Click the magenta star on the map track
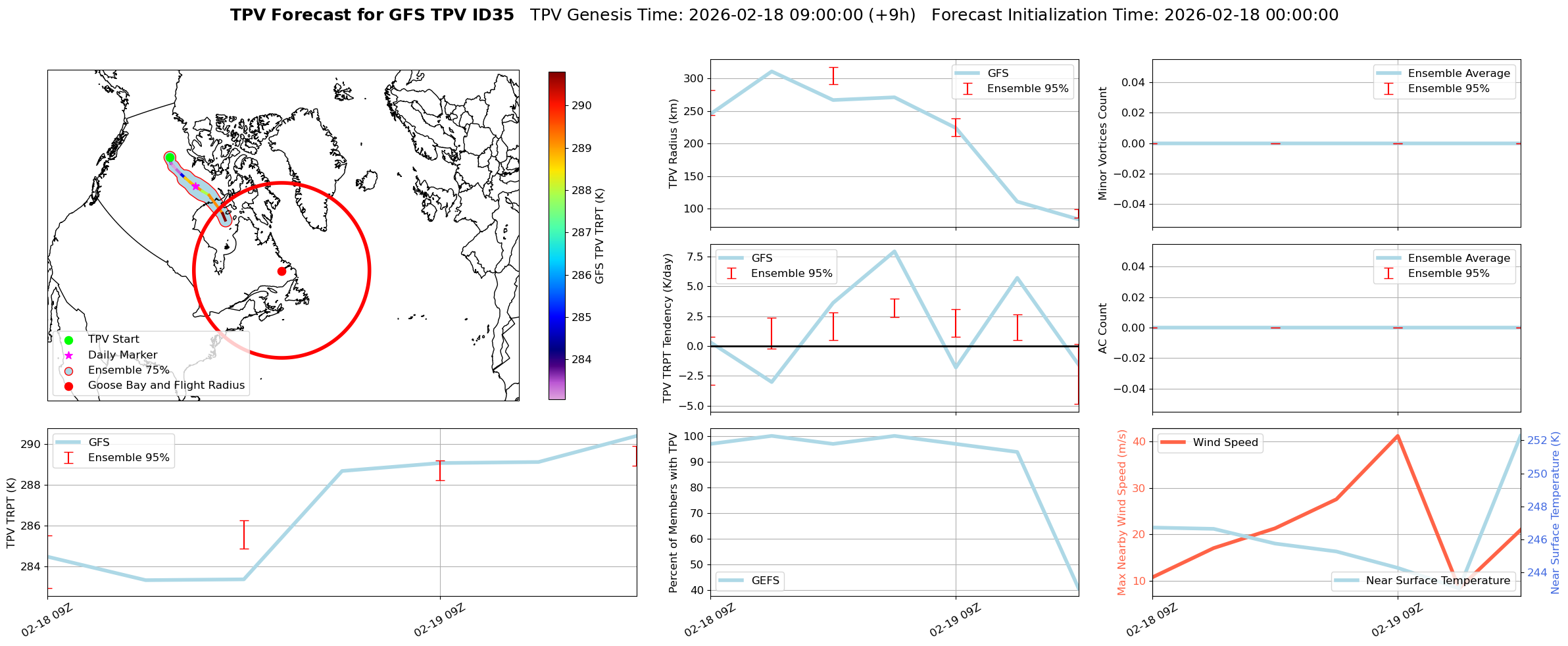The height and width of the screenshot is (646, 1568). click(195, 187)
